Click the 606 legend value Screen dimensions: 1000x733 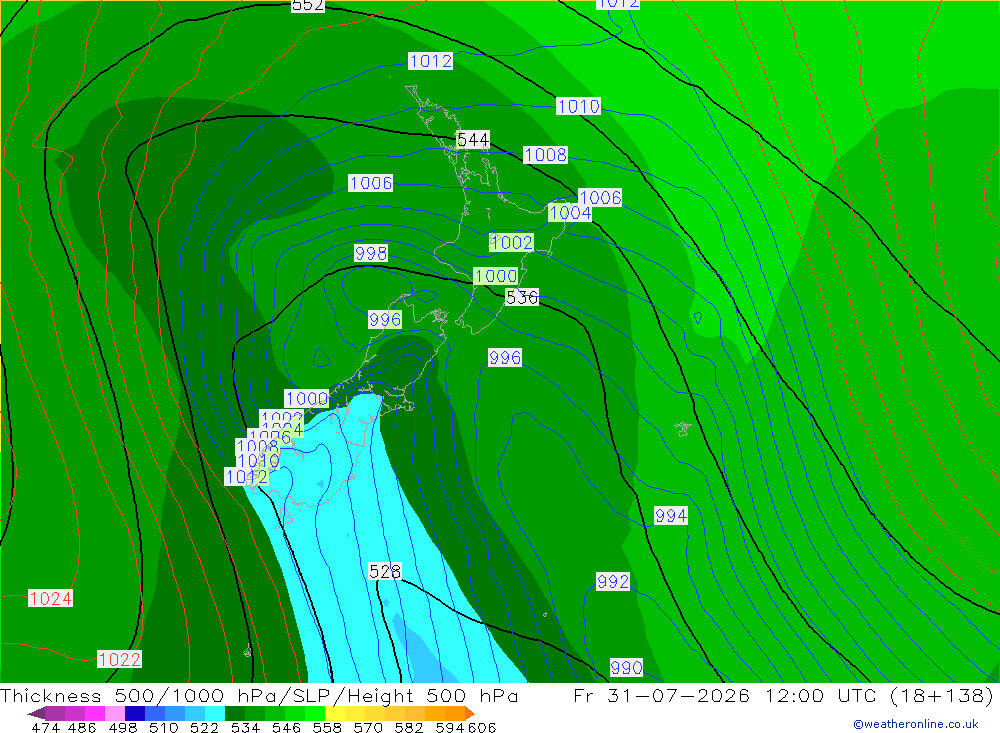tap(482, 727)
